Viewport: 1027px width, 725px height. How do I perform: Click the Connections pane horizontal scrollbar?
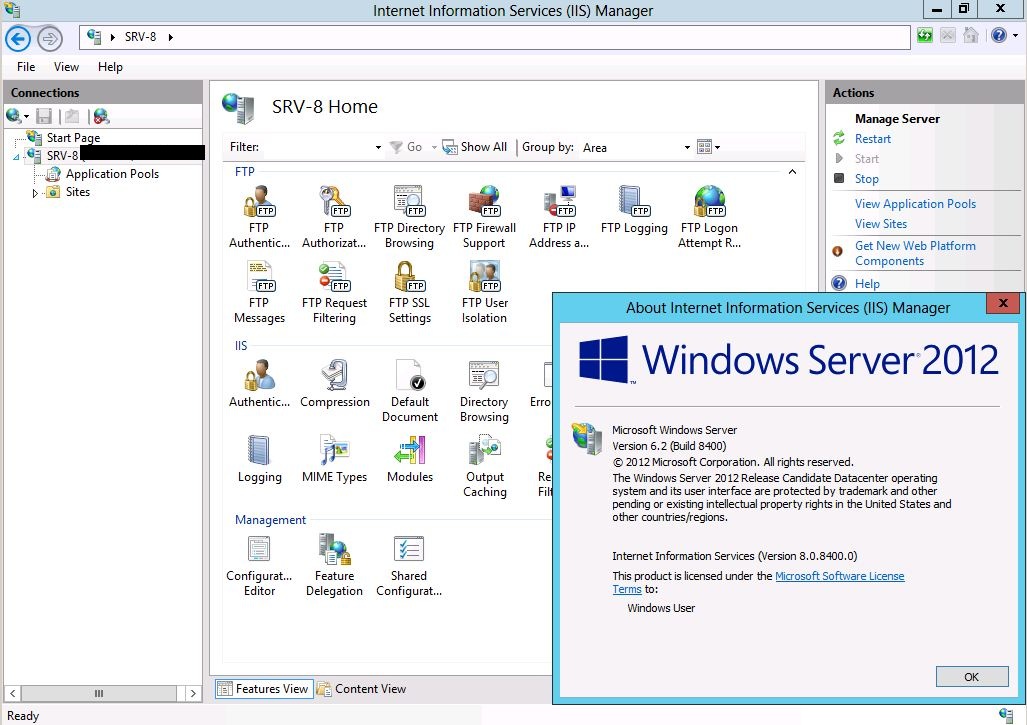(x=99, y=693)
